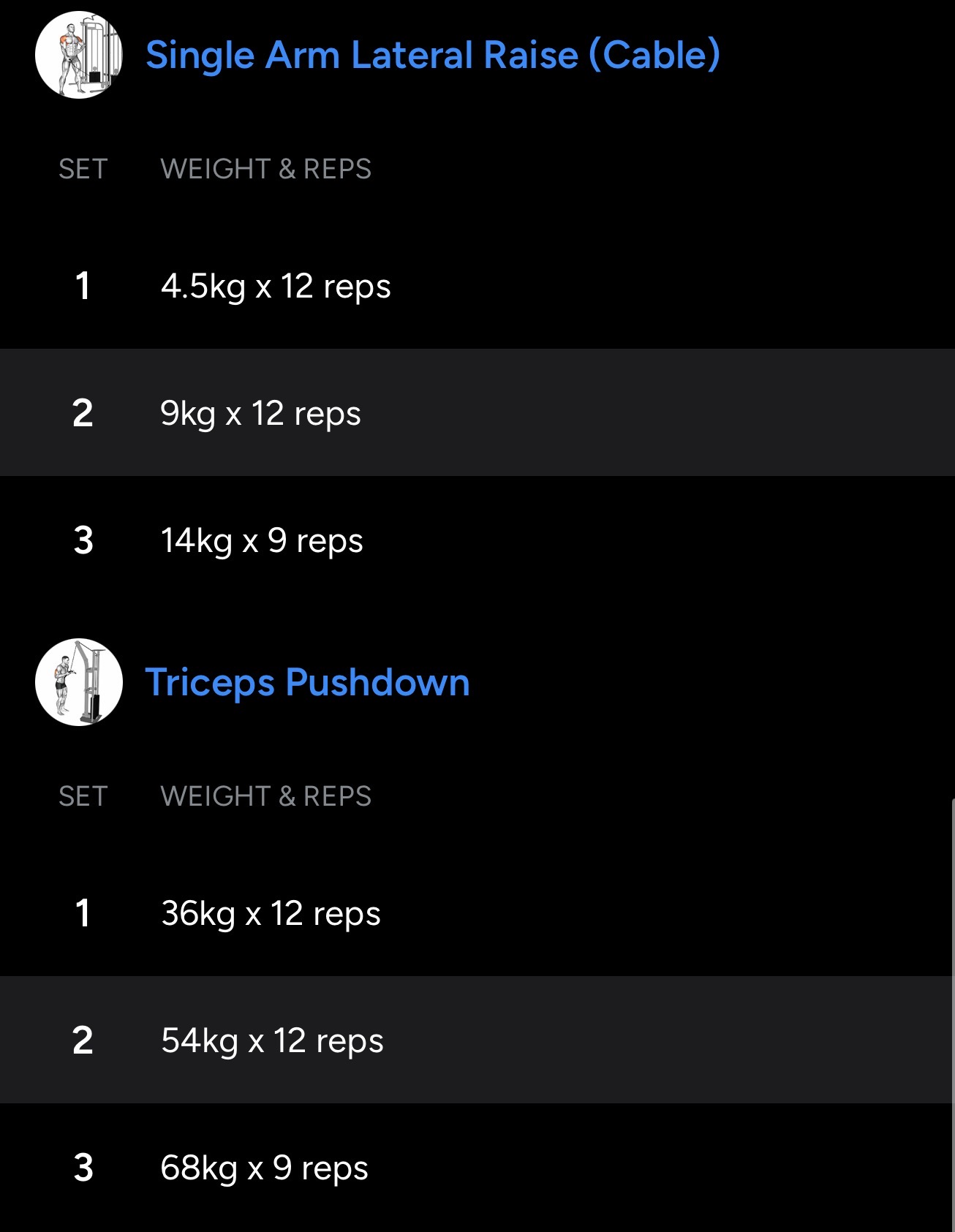Open the Triceps Pushdown exercise link
This screenshot has height=1232, width=955.
pos(307,682)
